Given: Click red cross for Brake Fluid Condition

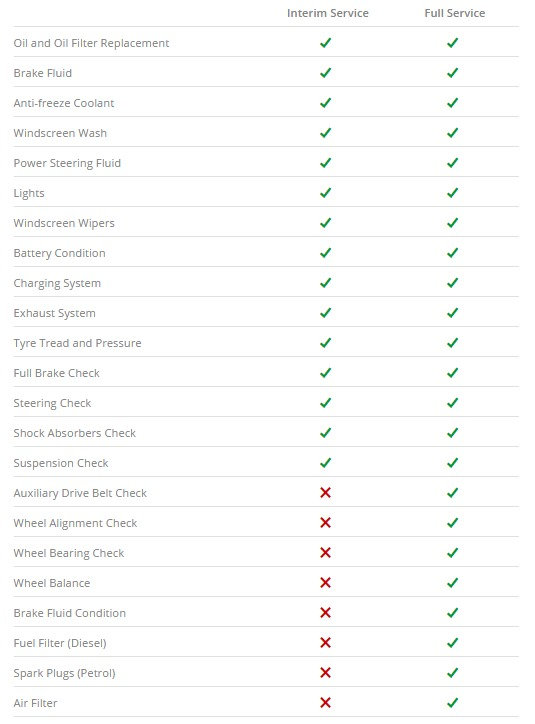Looking at the screenshot, I should click(325, 613).
